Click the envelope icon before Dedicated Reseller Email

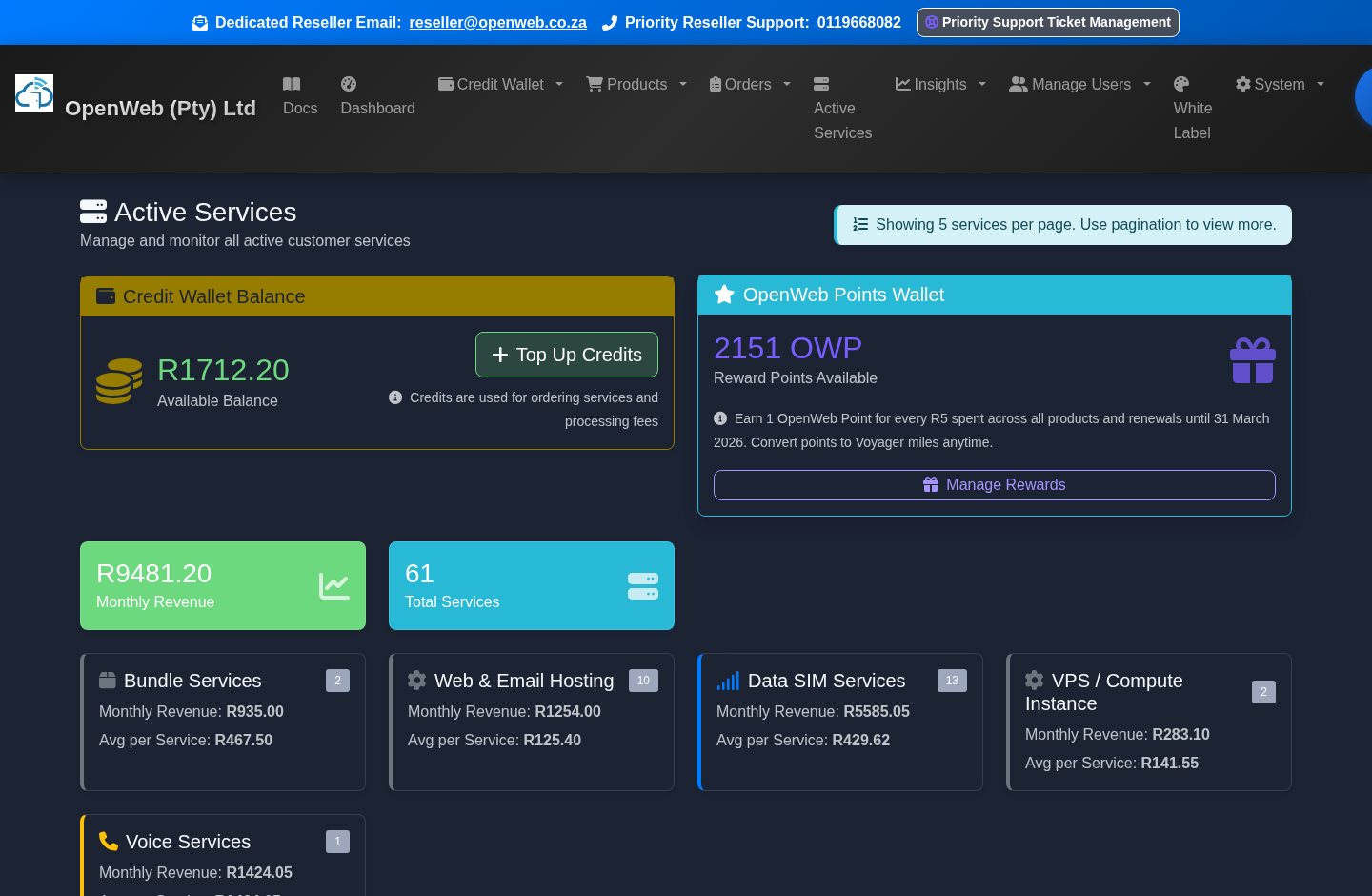[x=200, y=23]
